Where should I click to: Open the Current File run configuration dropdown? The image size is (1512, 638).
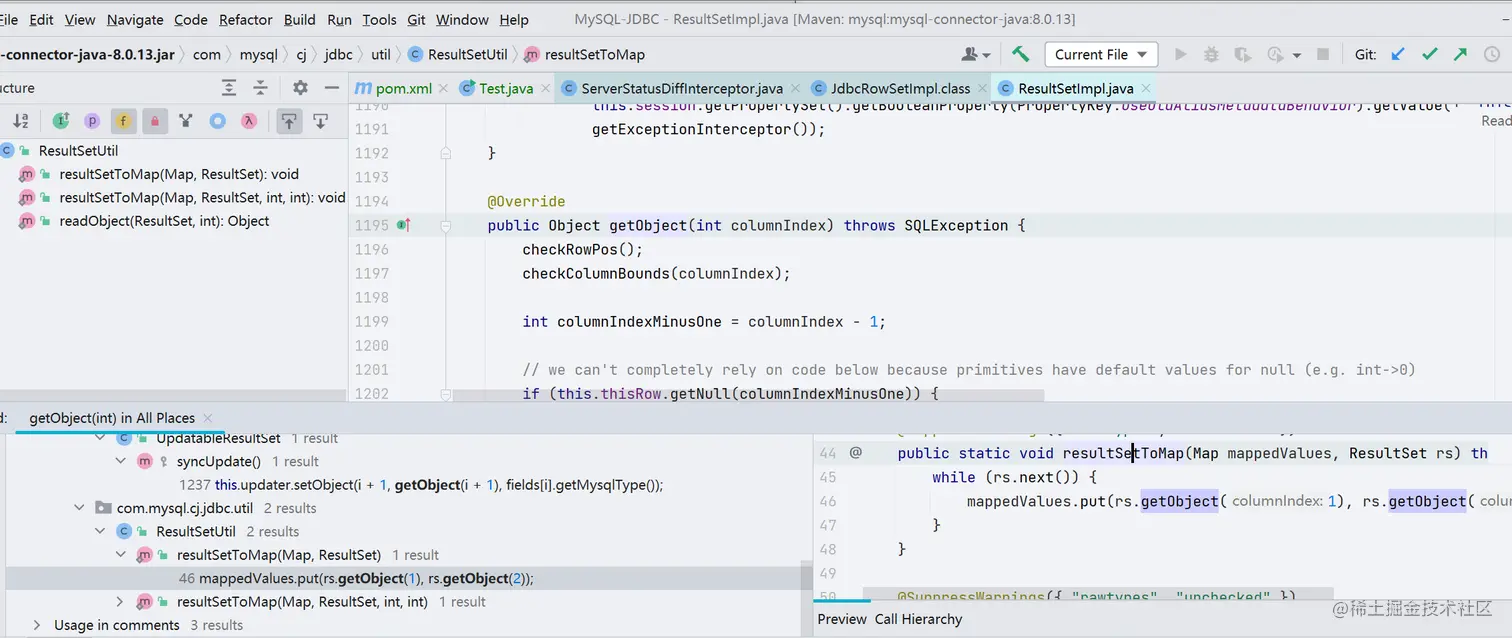1101,54
